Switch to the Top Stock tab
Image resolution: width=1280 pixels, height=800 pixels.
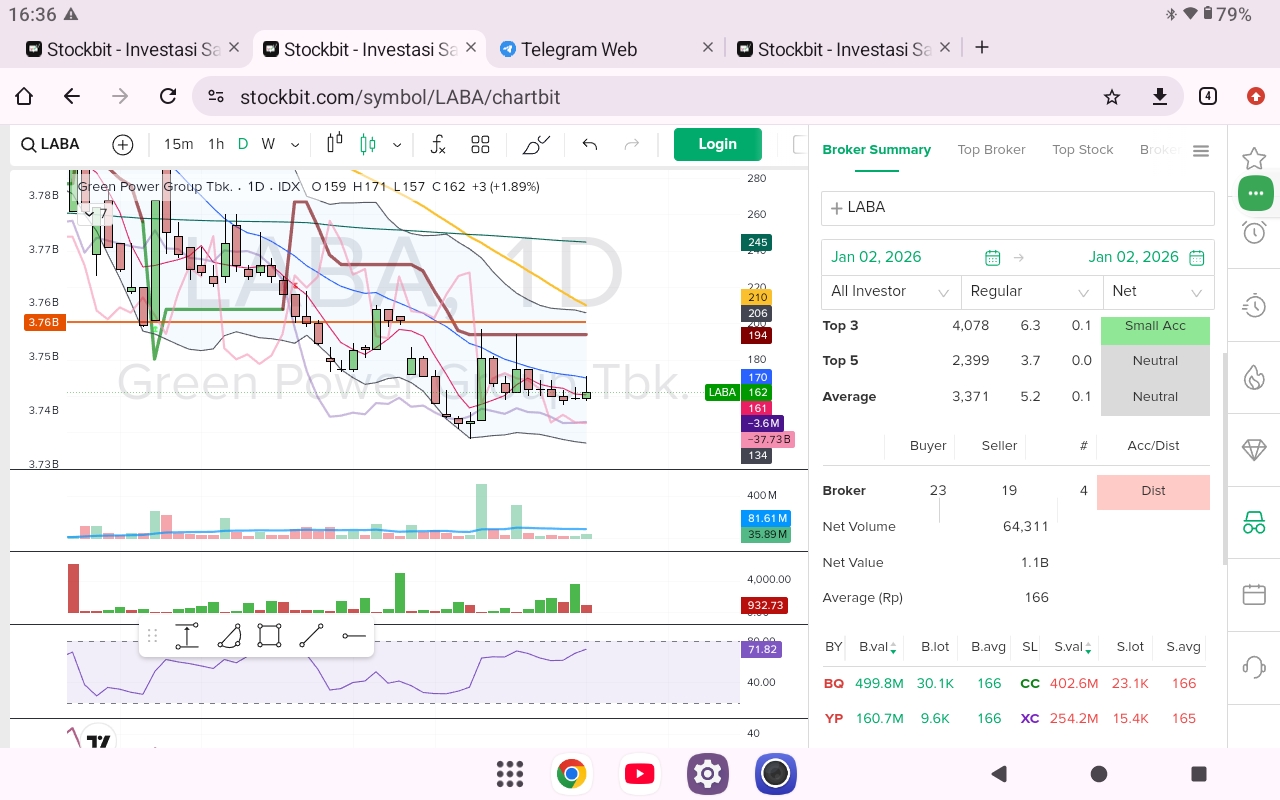click(x=1082, y=150)
